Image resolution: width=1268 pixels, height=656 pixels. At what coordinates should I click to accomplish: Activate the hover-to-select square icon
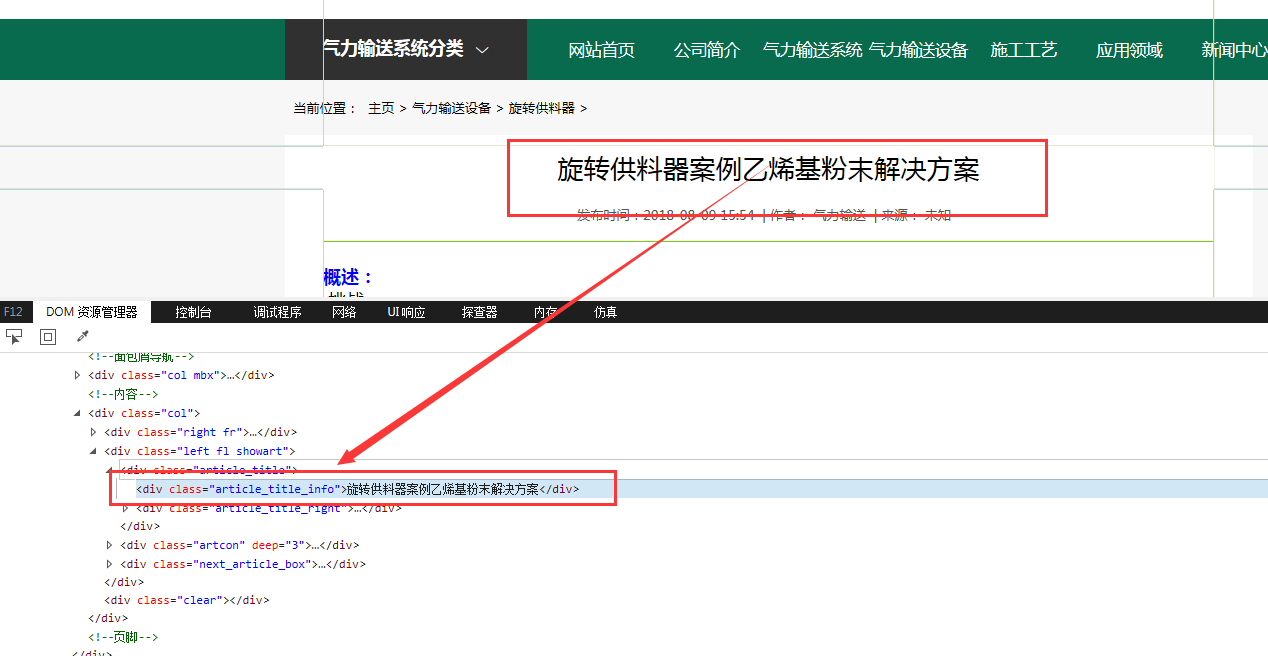47,337
